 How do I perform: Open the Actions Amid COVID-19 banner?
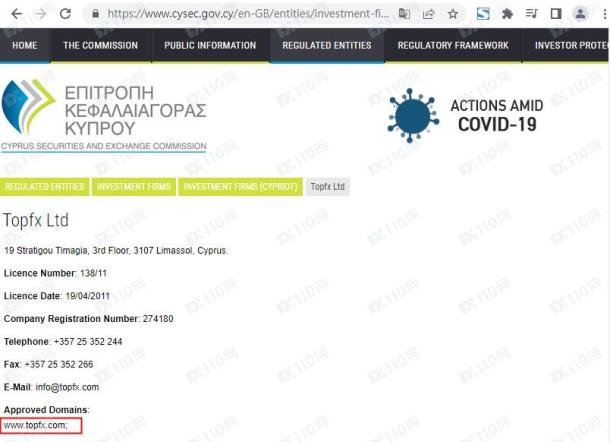[466, 115]
